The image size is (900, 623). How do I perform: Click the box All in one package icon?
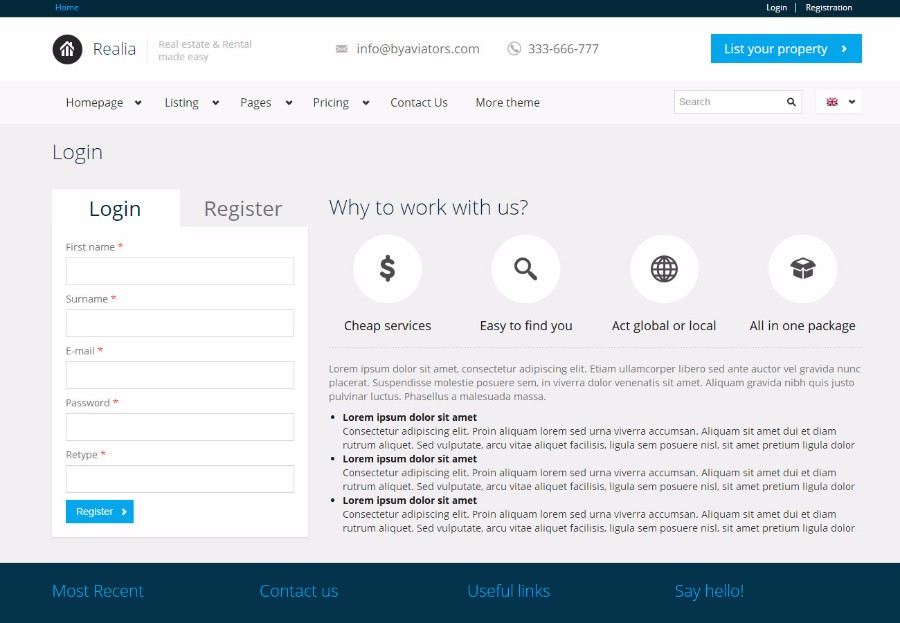point(802,269)
